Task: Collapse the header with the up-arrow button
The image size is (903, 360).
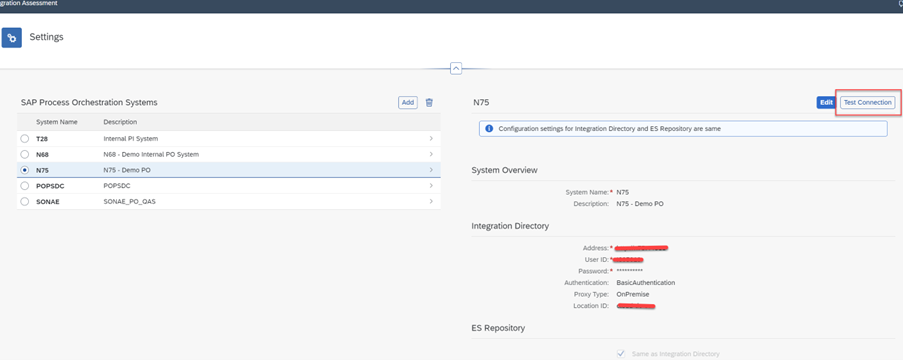Action: point(456,69)
